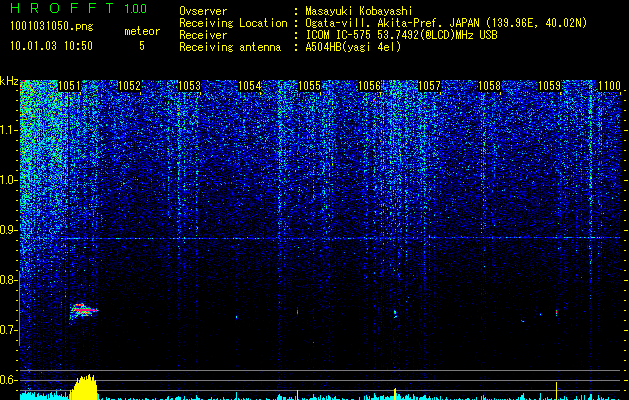Click the HROFFT 1.0.0 title text
The image size is (629, 400).
pyautogui.click(x=78, y=8)
